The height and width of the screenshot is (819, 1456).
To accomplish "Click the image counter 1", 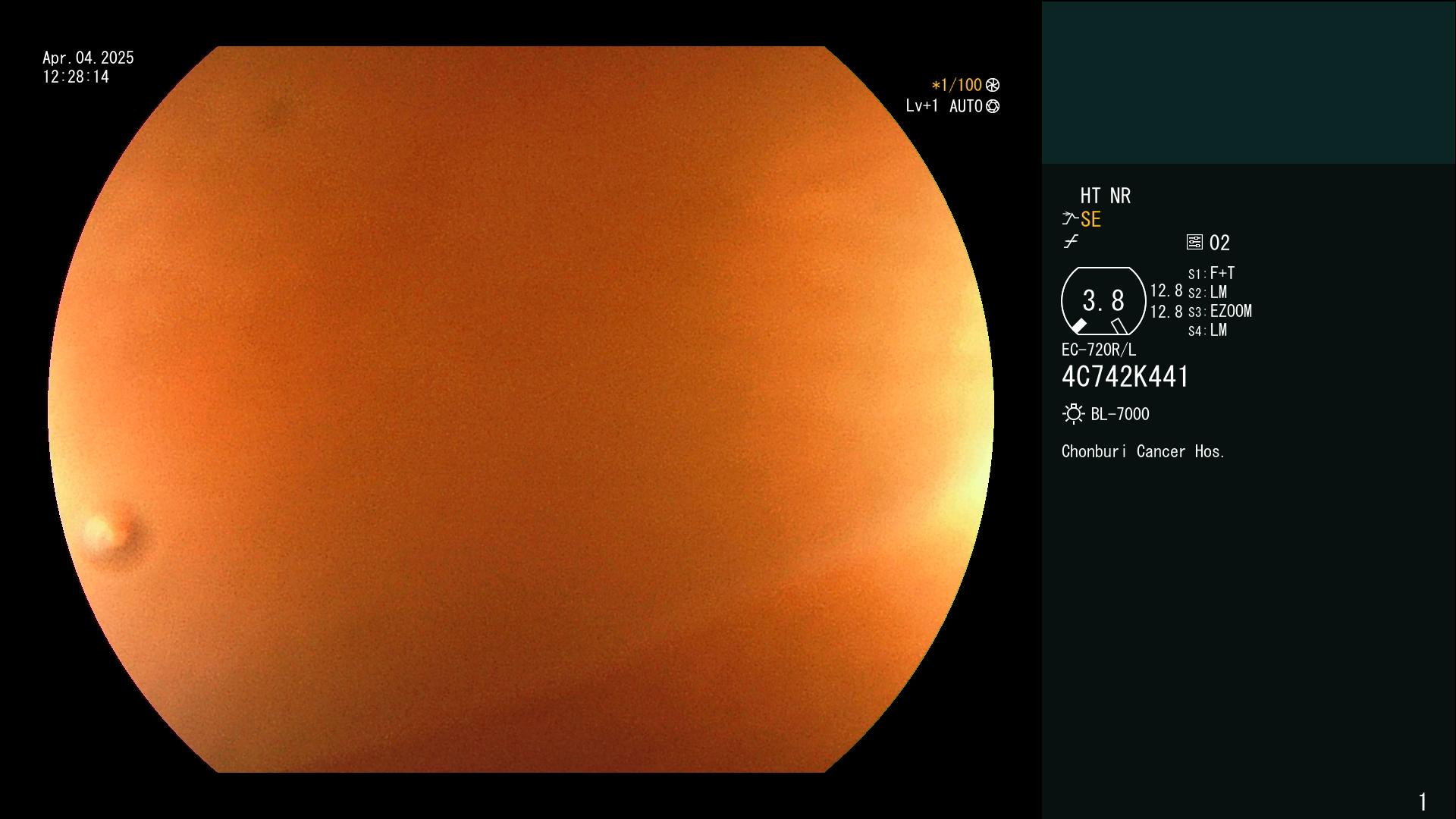I will click(1423, 802).
